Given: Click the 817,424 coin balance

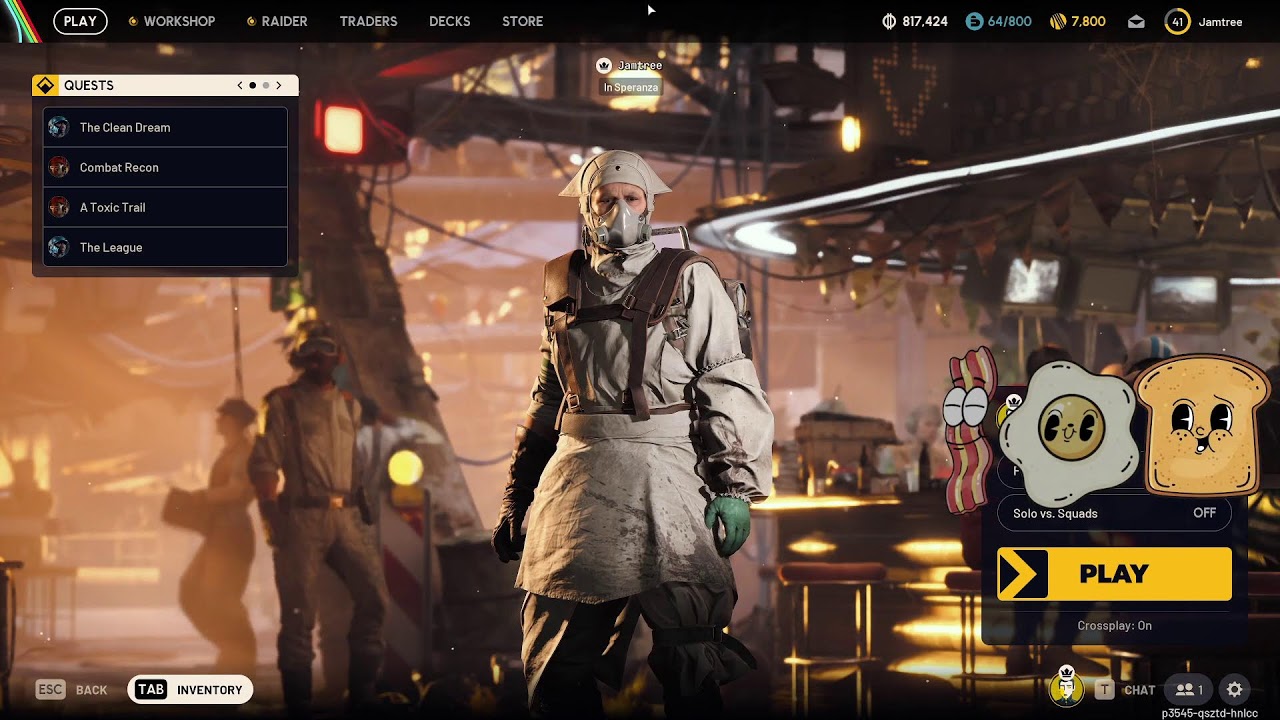Looking at the screenshot, I should coord(926,21).
